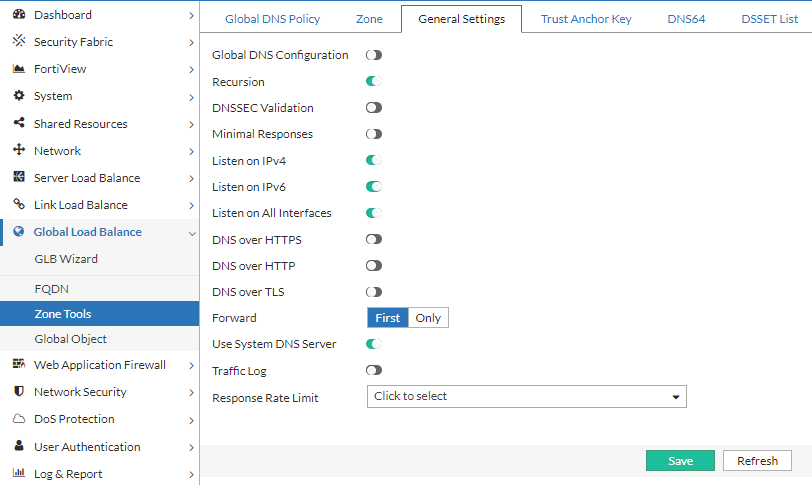Click the Refresh button
The width and height of the screenshot is (812, 485).
click(757, 461)
